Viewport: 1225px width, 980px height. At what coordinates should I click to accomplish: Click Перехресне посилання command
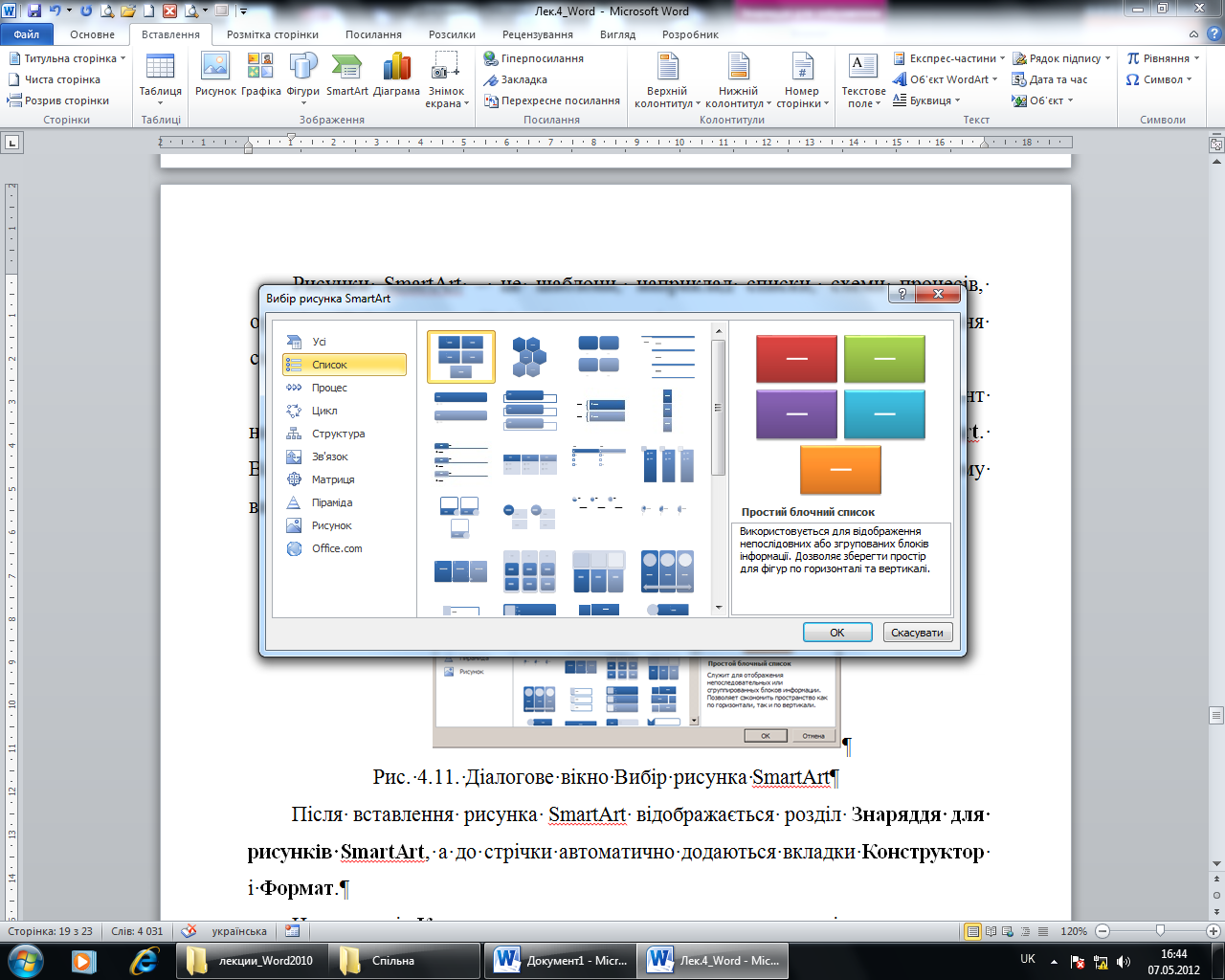coord(552,100)
